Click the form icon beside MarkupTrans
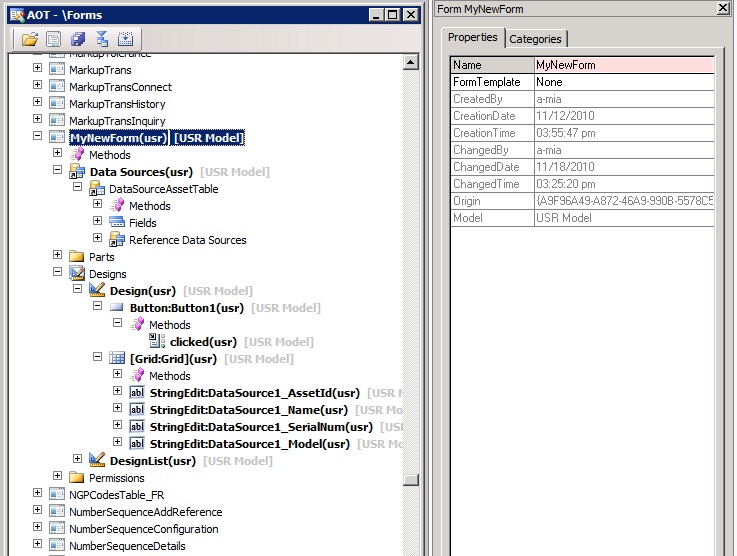 57,70
